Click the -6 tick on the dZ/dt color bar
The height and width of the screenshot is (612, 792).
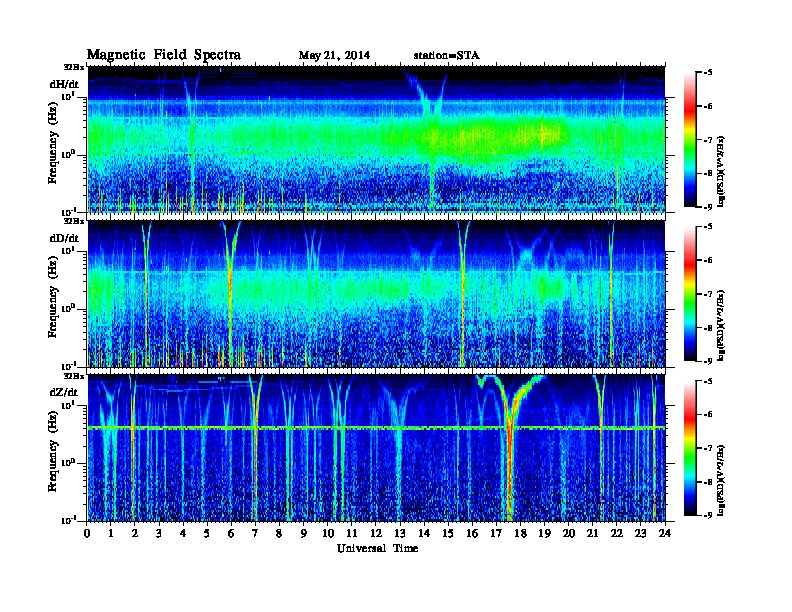[707, 415]
